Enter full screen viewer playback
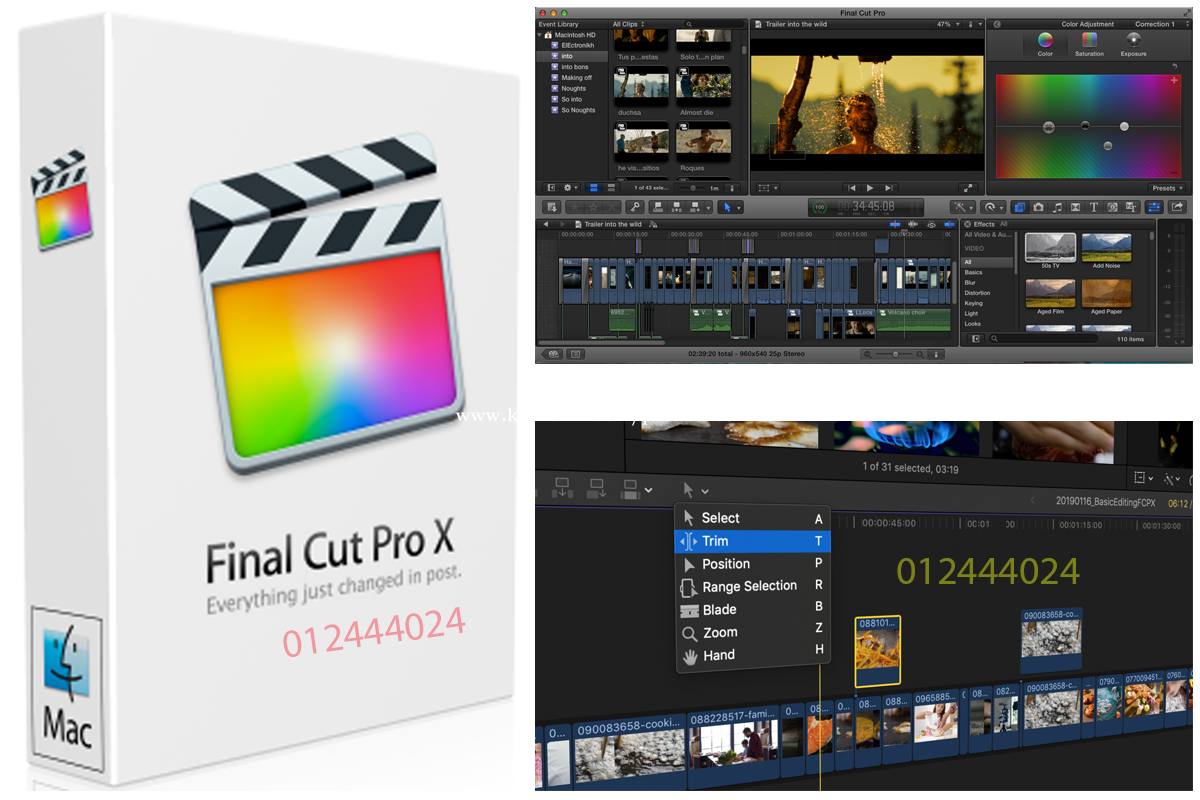This screenshot has height=800, width=1200. click(x=968, y=188)
